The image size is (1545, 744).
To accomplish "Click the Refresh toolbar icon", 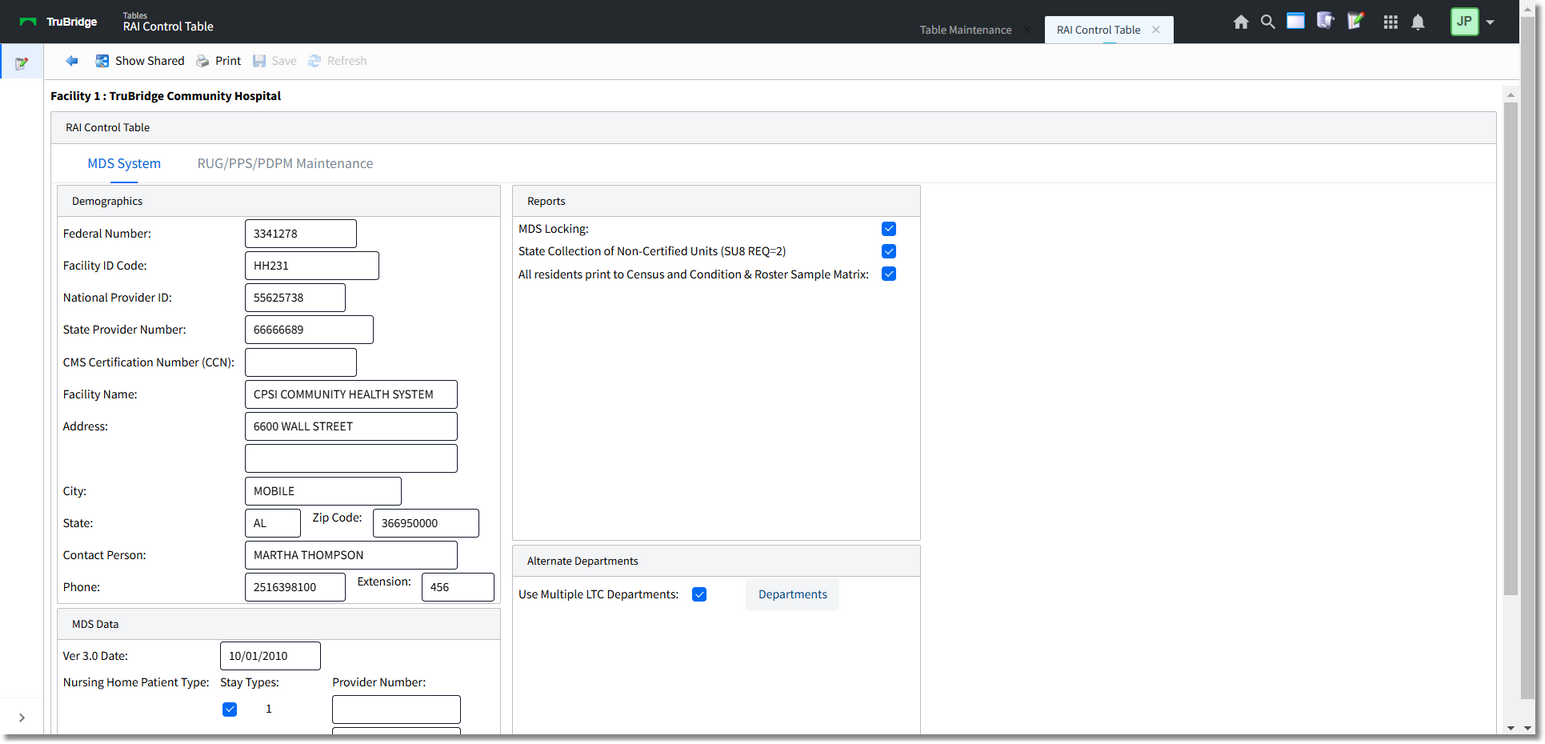I will pyautogui.click(x=314, y=61).
